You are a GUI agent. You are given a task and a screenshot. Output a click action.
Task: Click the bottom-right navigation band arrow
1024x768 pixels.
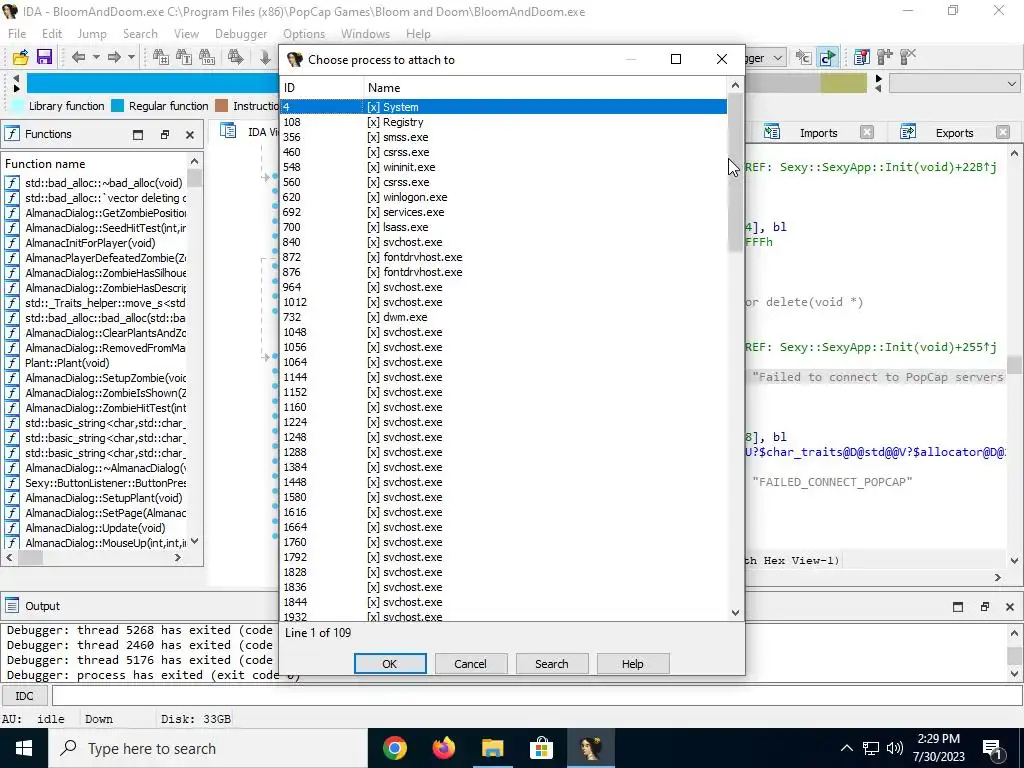(x=878, y=88)
